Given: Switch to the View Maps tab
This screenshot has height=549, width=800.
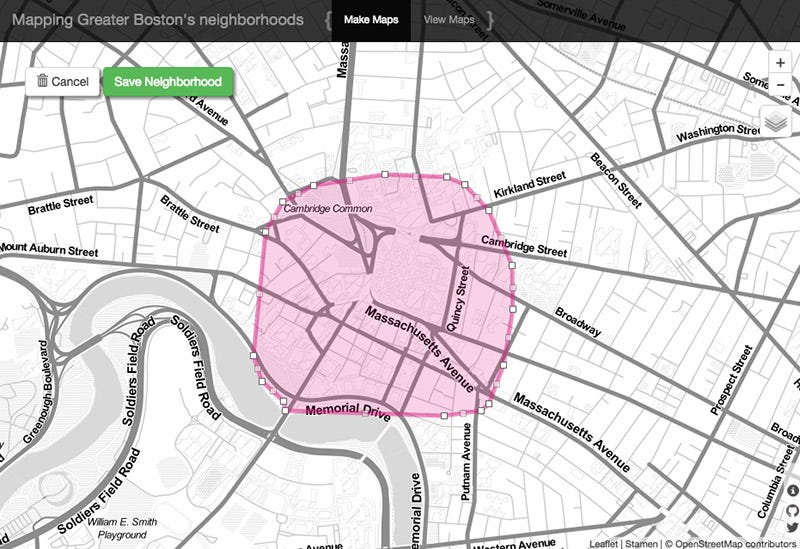Looking at the screenshot, I should click(449, 20).
